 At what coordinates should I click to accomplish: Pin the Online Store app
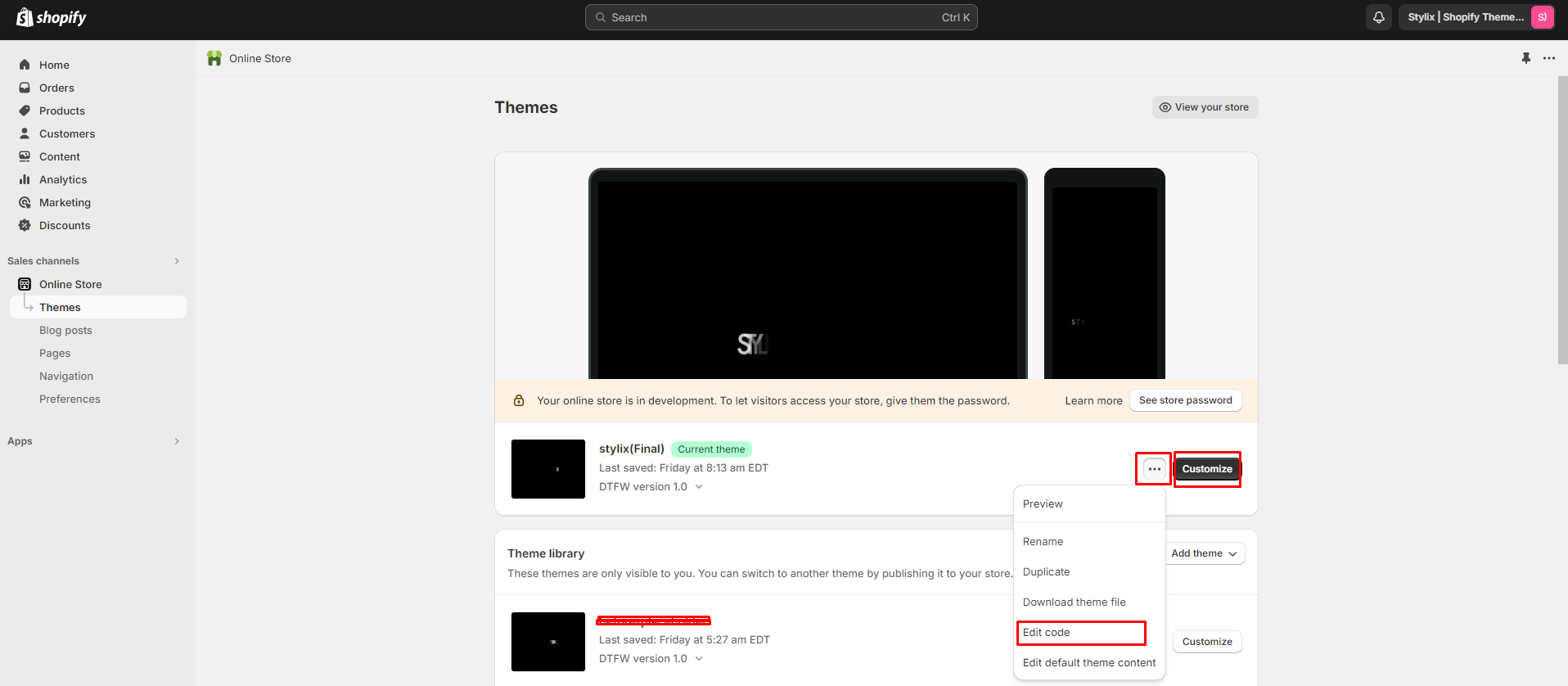click(1525, 58)
